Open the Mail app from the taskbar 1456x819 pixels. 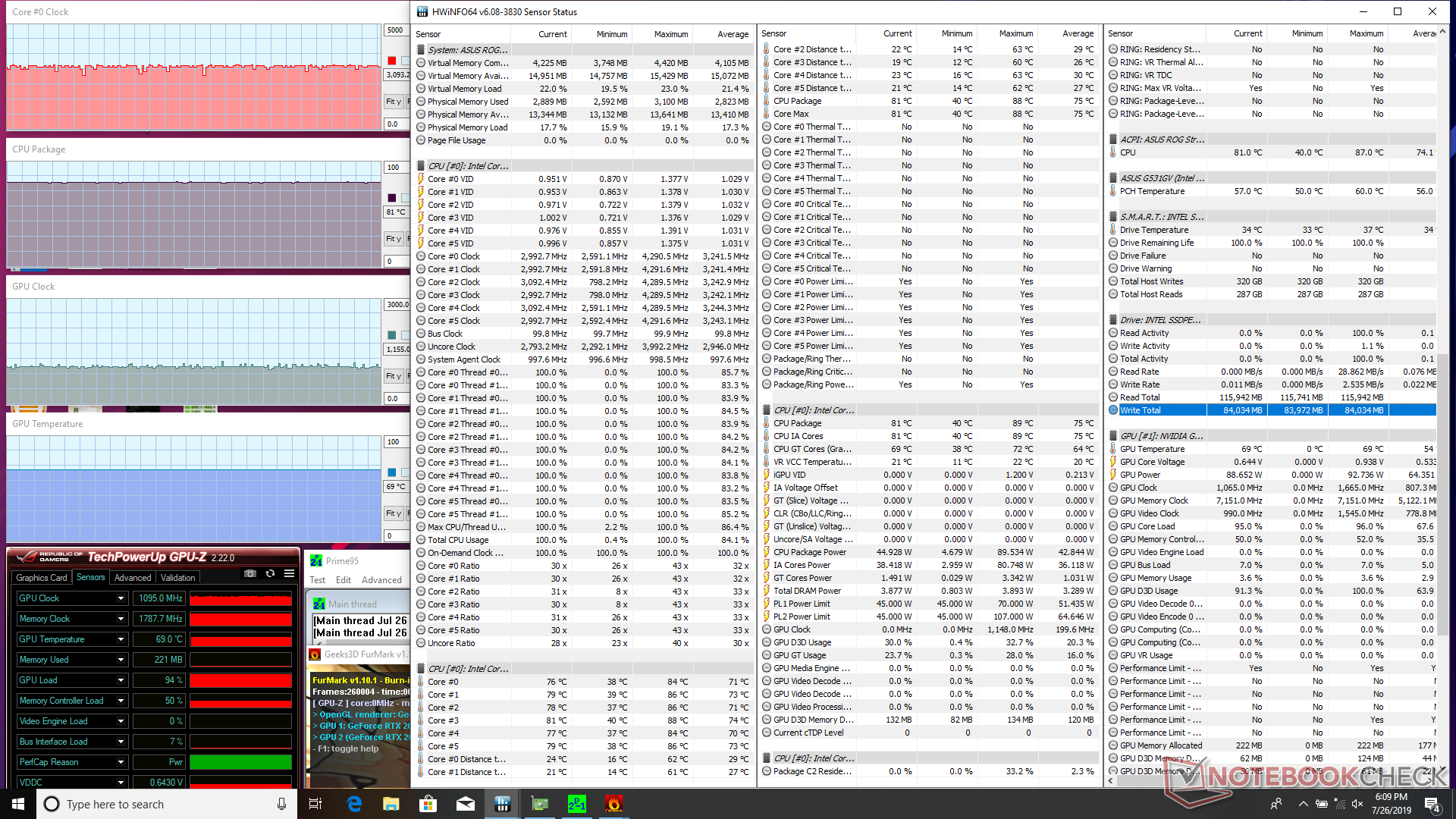[466, 804]
